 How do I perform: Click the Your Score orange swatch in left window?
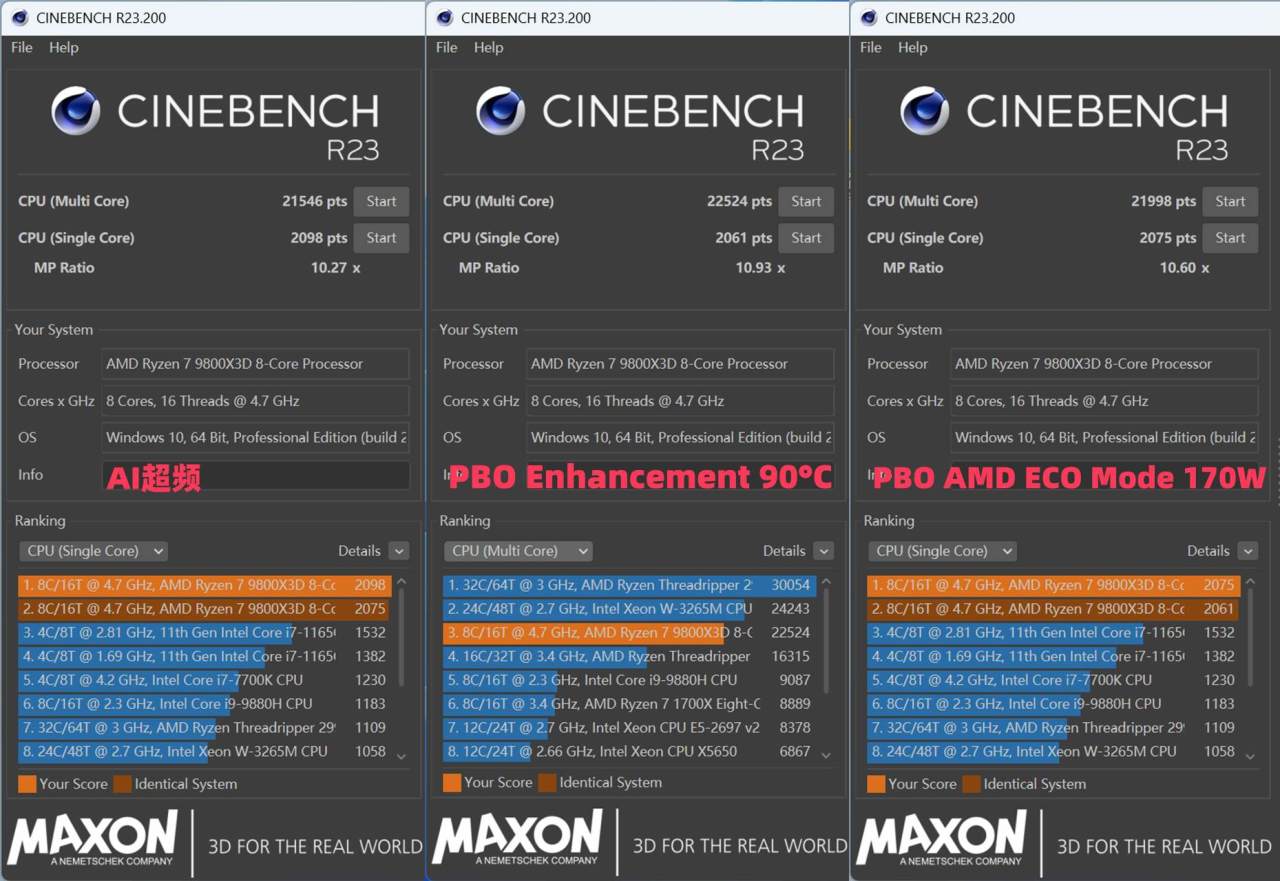[x=27, y=784]
